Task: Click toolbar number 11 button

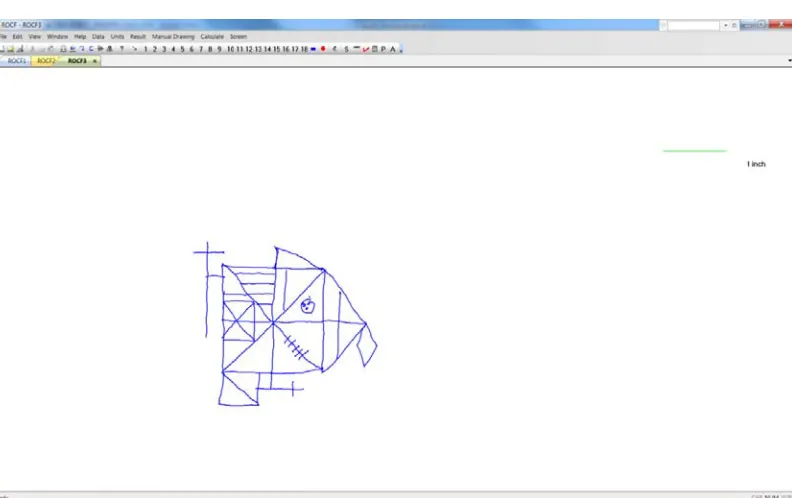Action: coord(240,49)
